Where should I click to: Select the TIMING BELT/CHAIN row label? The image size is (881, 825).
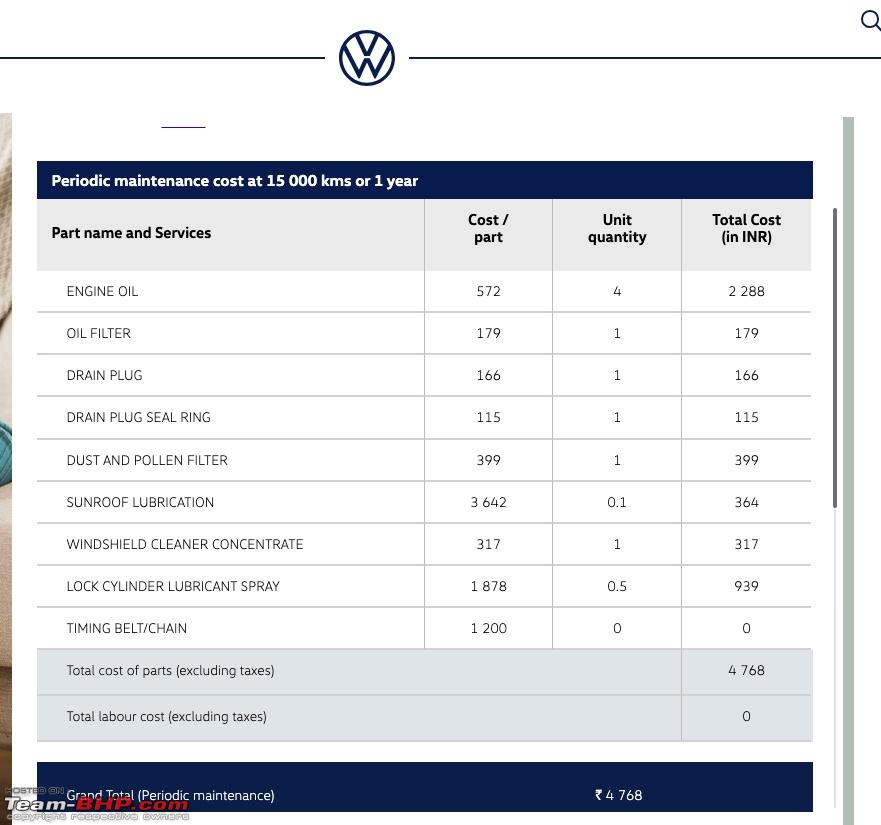[126, 628]
